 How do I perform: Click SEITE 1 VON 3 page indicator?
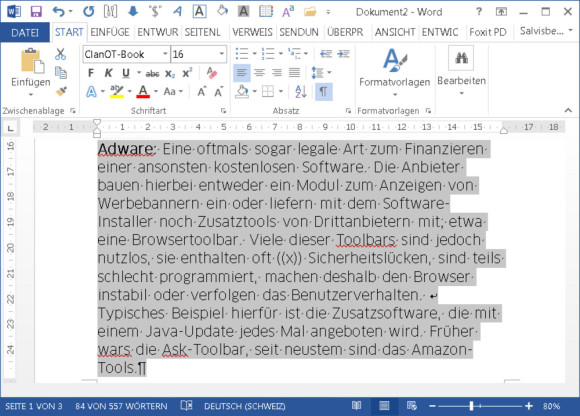(x=34, y=406)
